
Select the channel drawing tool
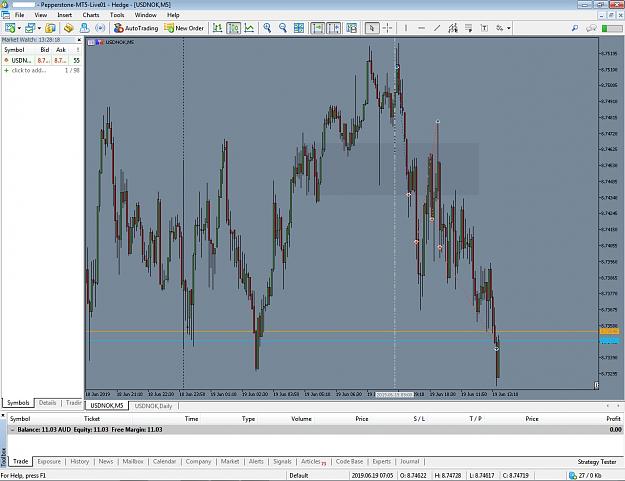[x=453, y=28]
